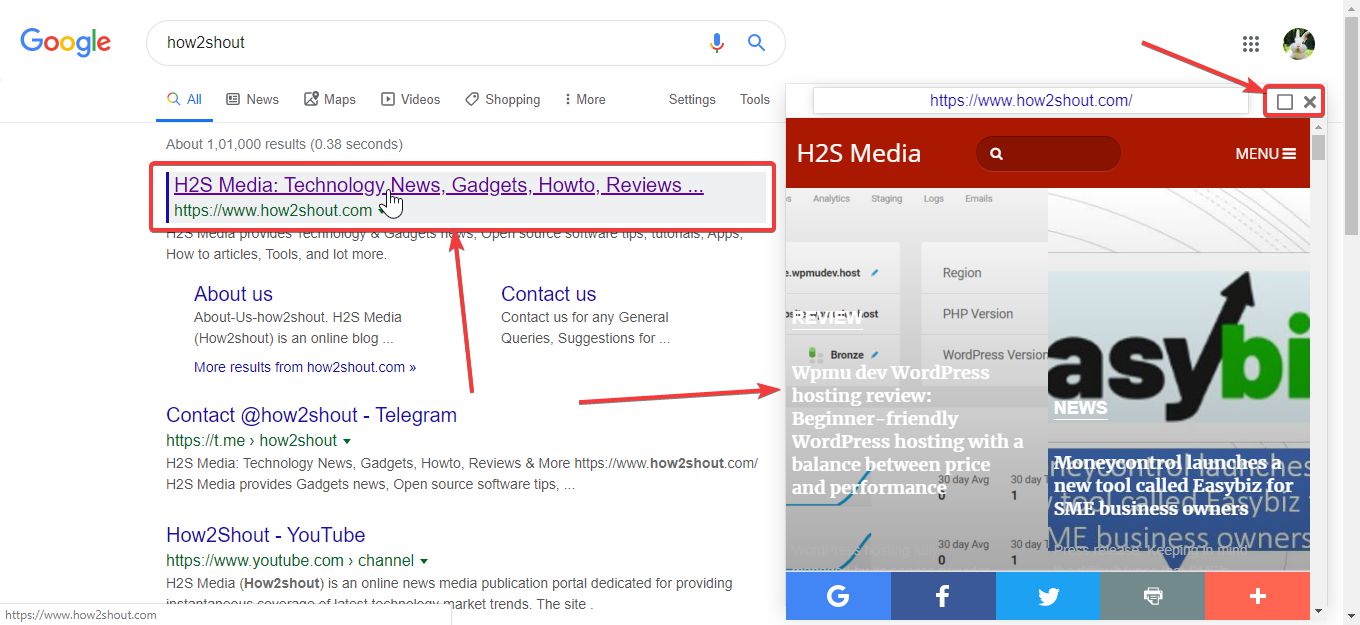Maximize the preview panel square icon
The image size is (1360, 625).
click(x=1285, y=101)
